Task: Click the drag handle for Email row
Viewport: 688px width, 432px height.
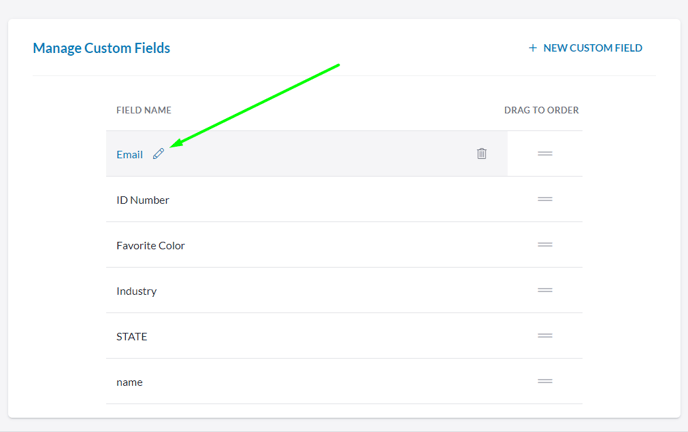Action: (x=545, y=154)
